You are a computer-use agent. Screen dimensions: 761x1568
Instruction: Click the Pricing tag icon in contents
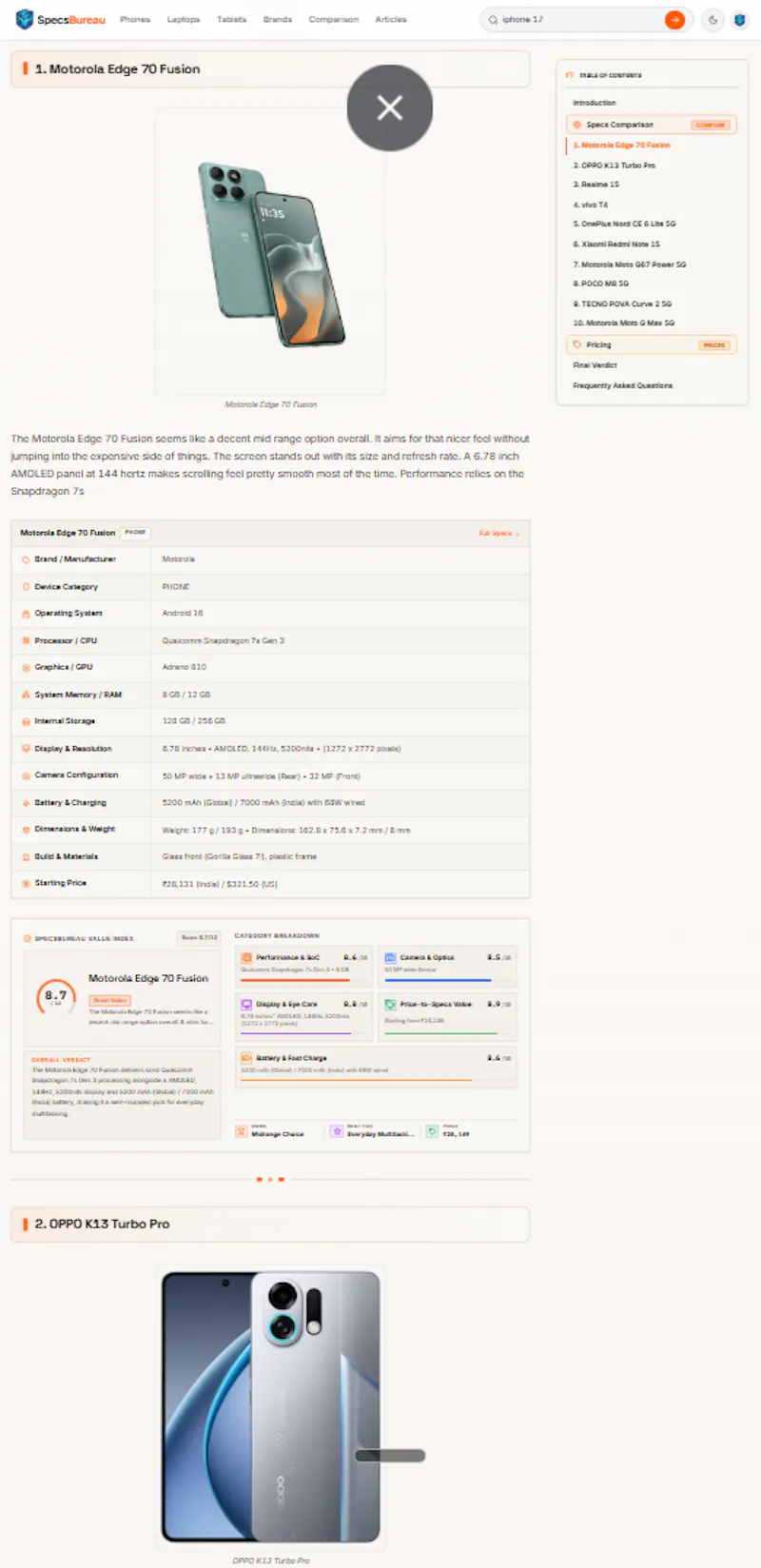tap(576, 344)
